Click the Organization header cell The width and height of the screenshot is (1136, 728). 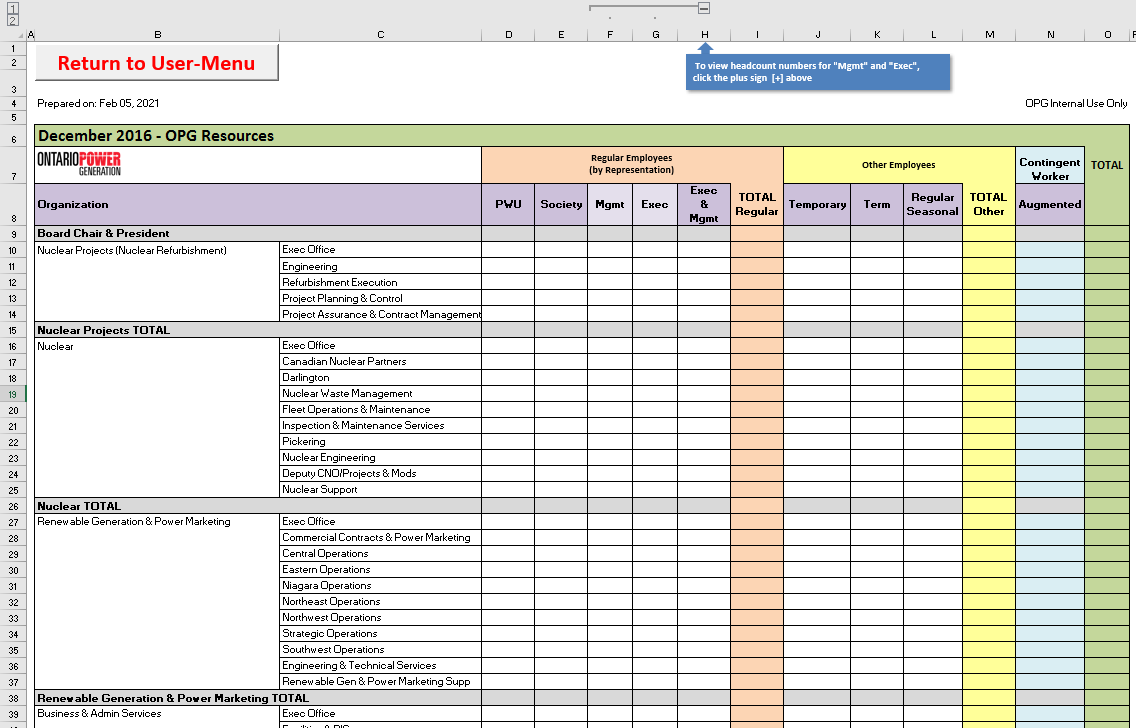point(258,204)
